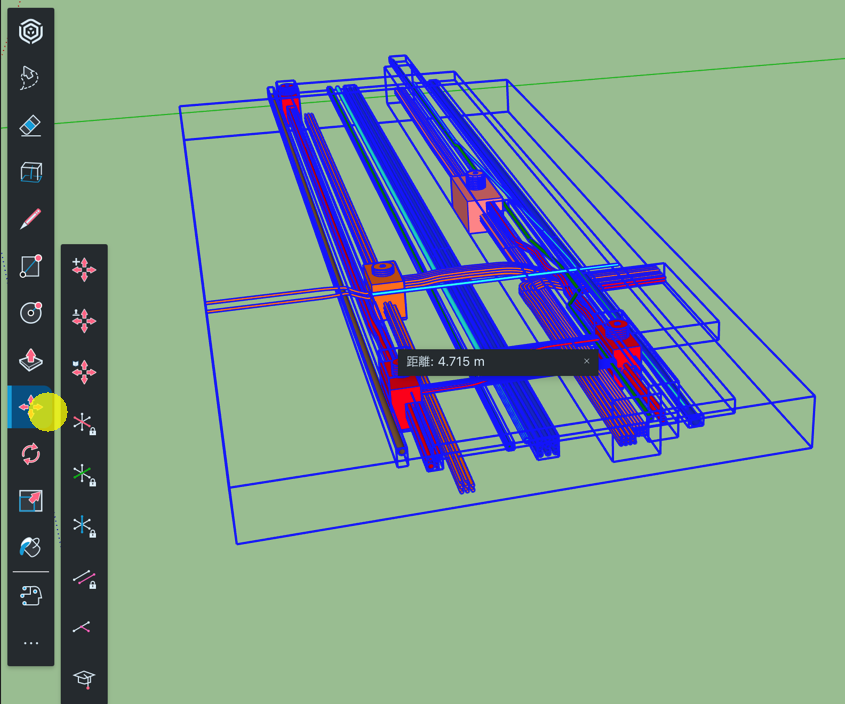845x704 pixels.
Task: Open the graduation cap learning help
Action: click(84, 680)
